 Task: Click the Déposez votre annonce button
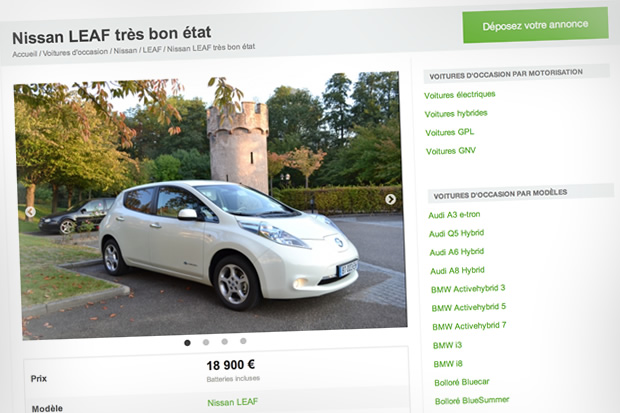click(535, 25)
